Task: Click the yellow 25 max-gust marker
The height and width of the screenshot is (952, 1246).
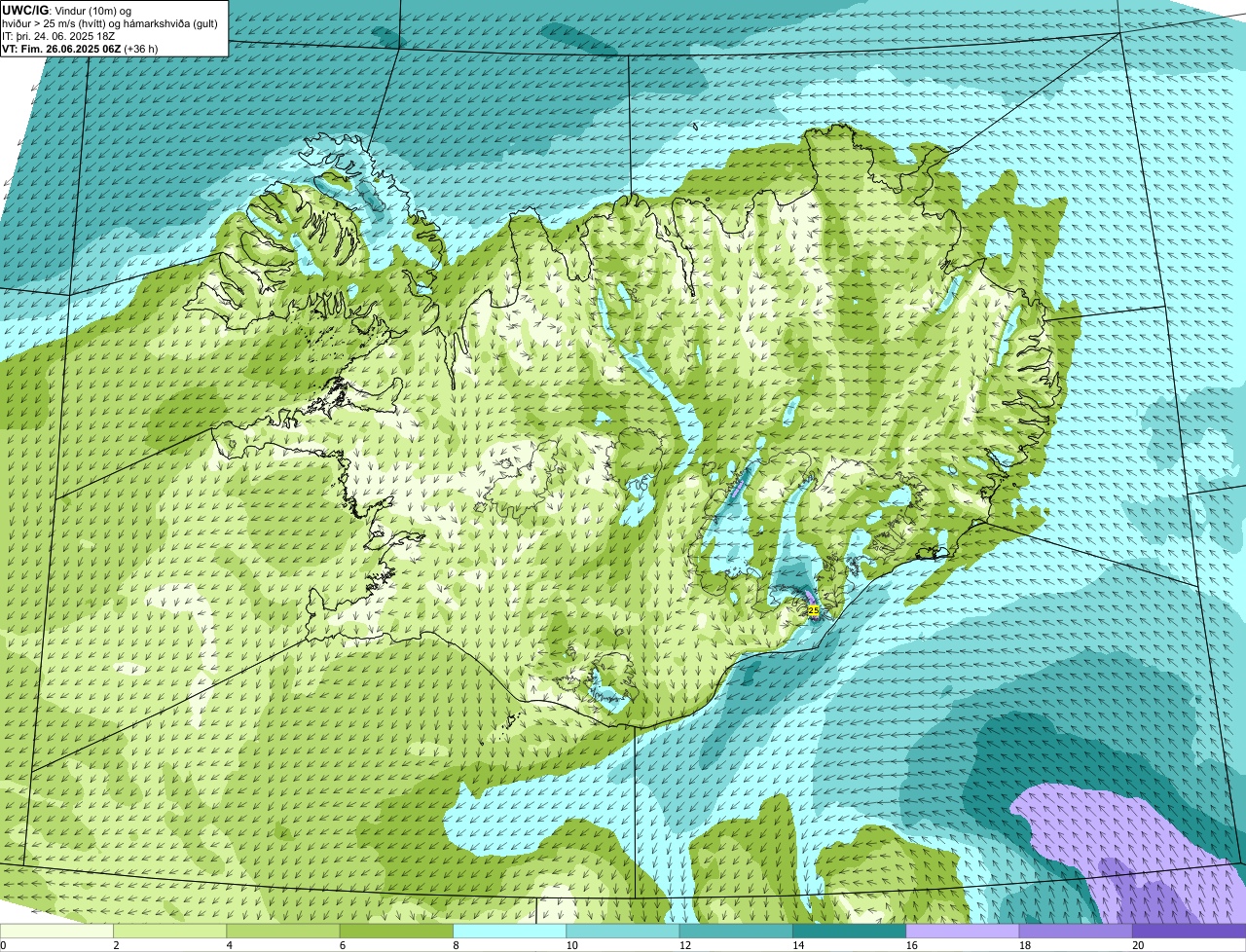Action: (814, 610)
